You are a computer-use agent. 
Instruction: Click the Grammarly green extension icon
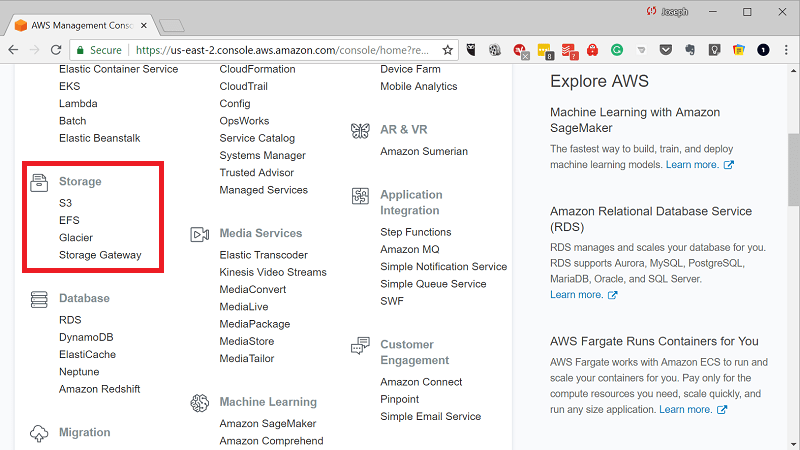tap(617, 50)
